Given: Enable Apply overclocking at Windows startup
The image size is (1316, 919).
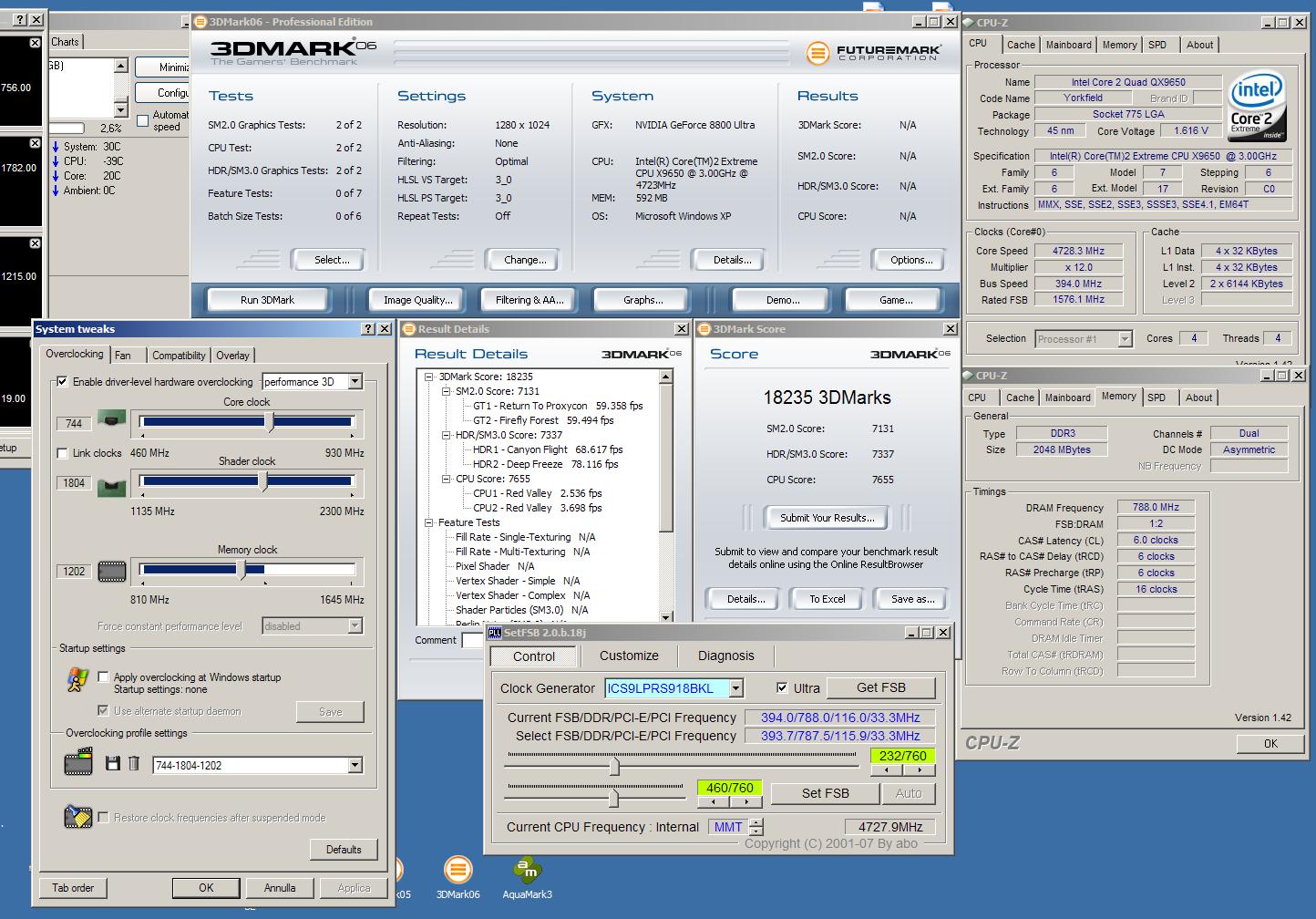Looking at the screenshot, I should [x=103, y=676].
